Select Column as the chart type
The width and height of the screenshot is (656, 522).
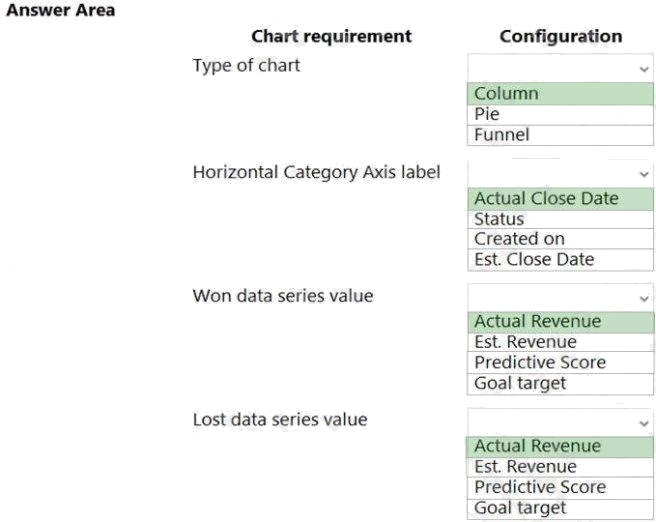tap(560, 93)
